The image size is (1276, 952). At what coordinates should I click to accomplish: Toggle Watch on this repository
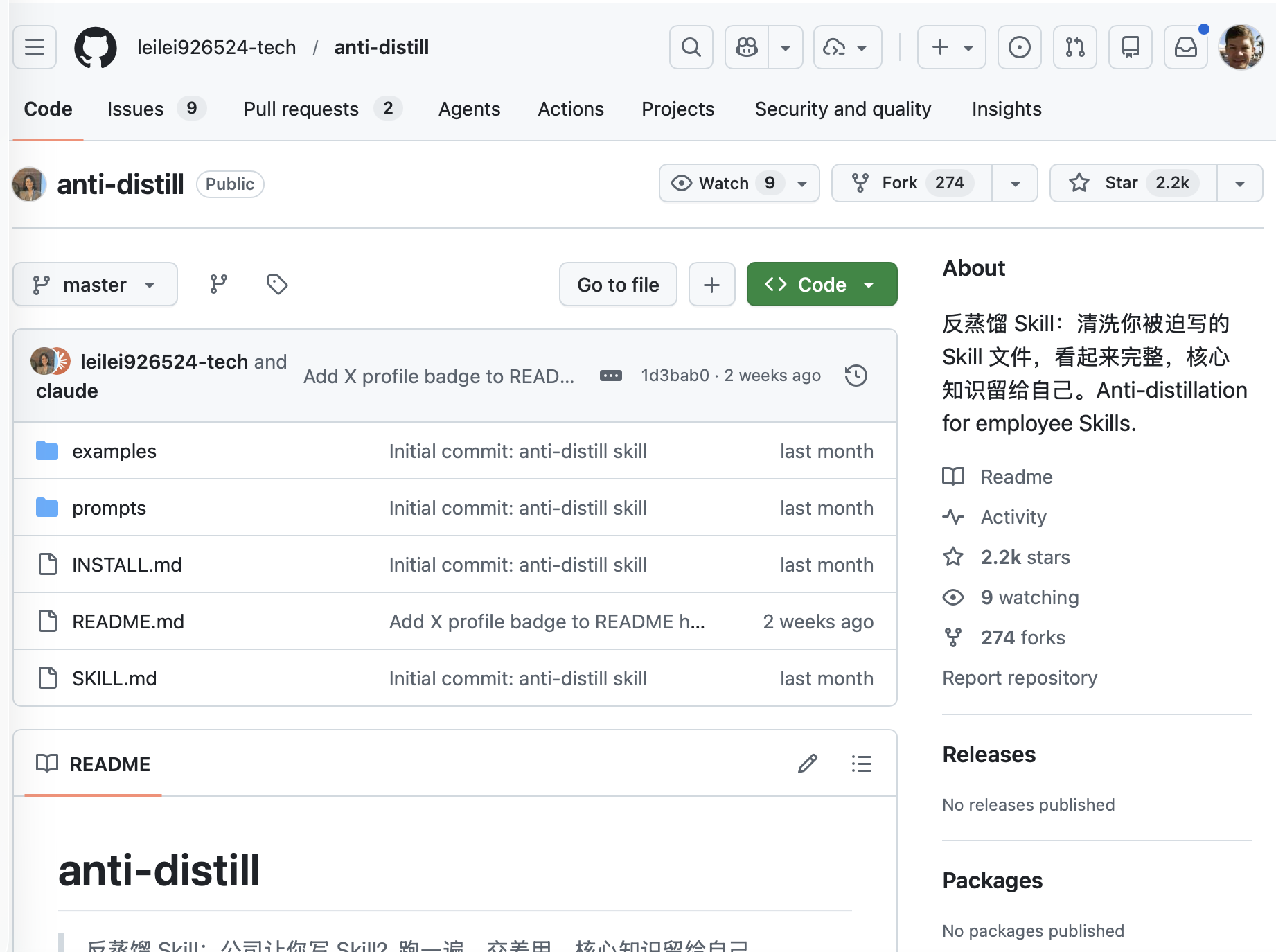click(x=739, y=183)
